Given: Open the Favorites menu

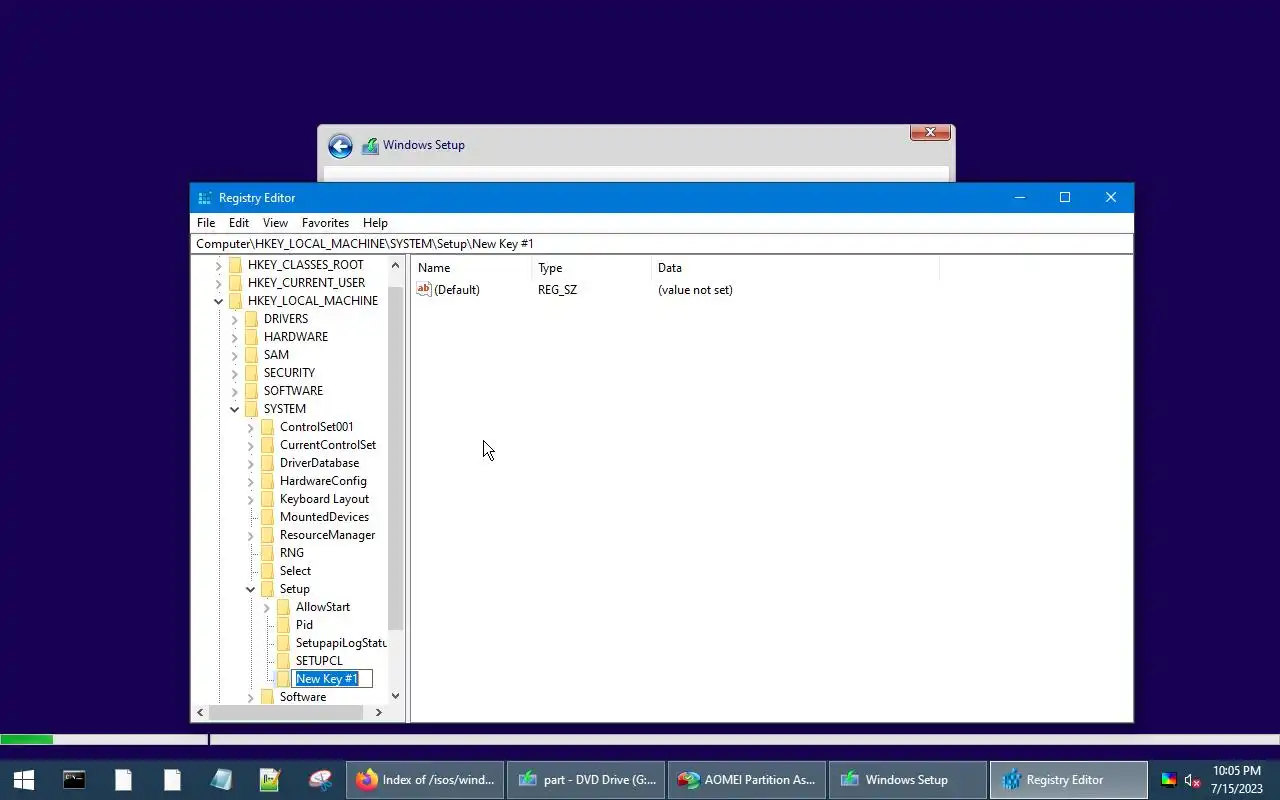Looking at the screenshot, I should (325, 223).
